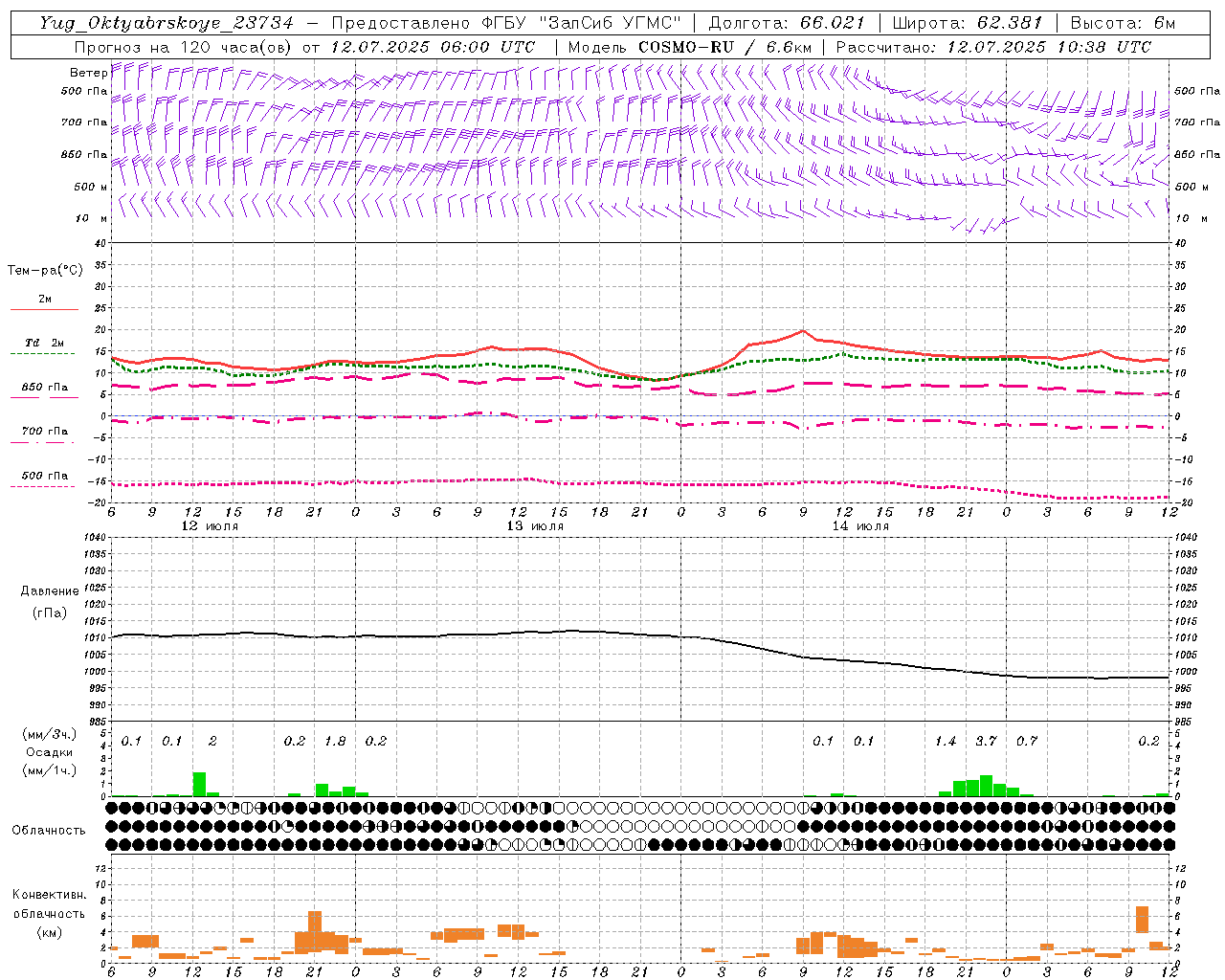Click the '(км)' unit under convective label
The width and height of the screenshot is (1225, 980).
coord(49,931)
